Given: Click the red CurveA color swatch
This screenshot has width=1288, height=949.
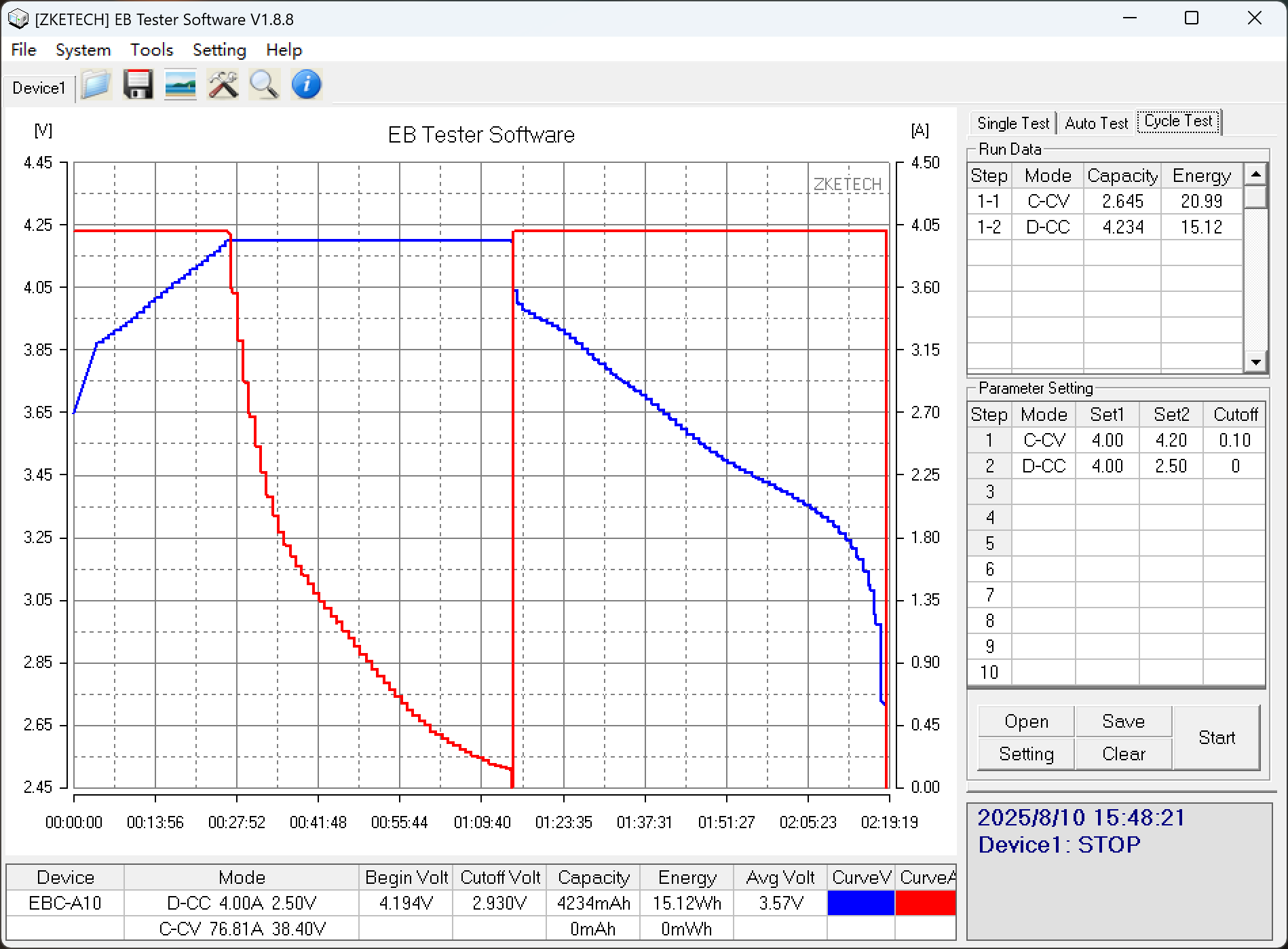Looking at the screenshot, I should tap(926, 903).
